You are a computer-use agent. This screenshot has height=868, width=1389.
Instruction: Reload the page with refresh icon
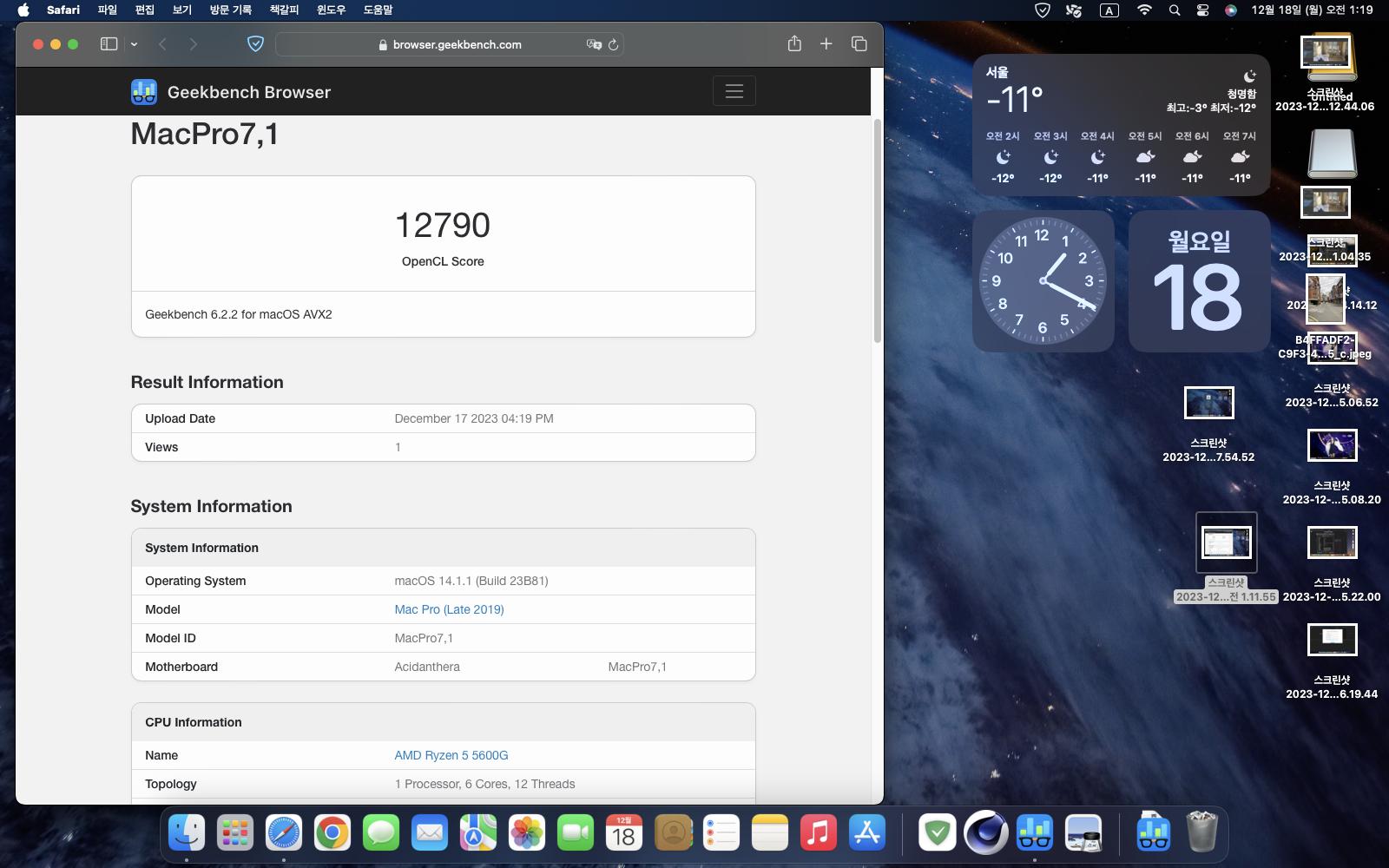[614, 44]
